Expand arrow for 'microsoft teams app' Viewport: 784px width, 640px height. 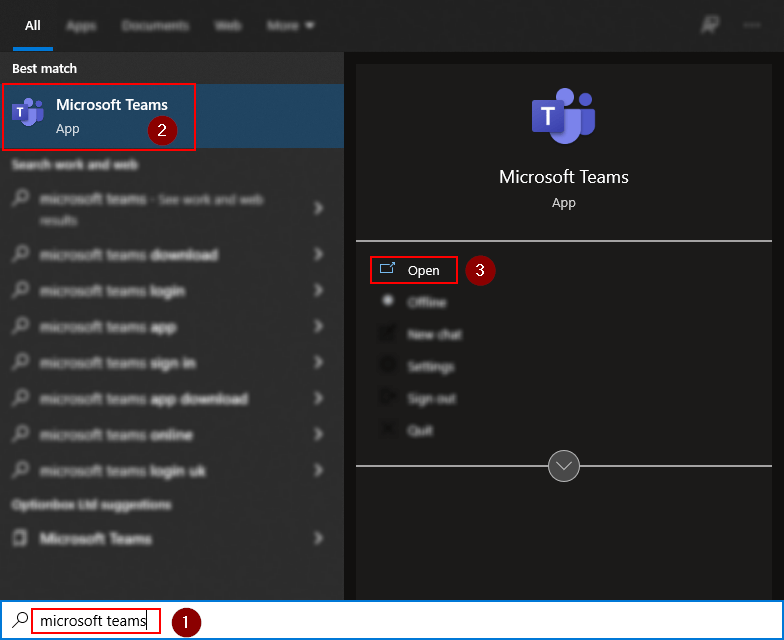(x=318, y=326)
